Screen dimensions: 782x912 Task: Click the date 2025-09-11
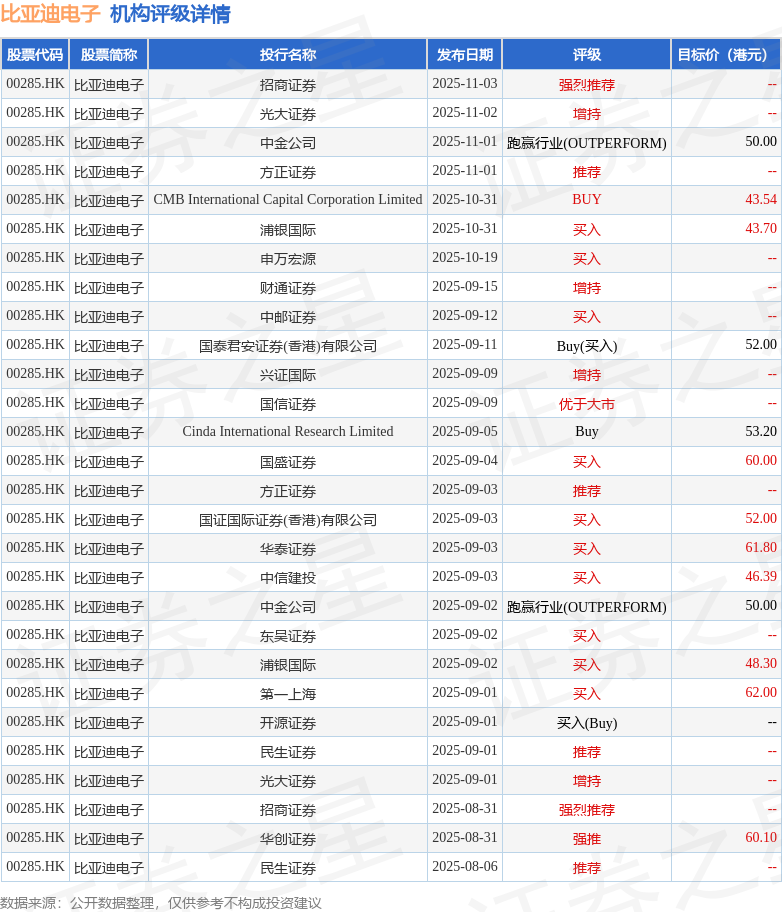point(464,345)
